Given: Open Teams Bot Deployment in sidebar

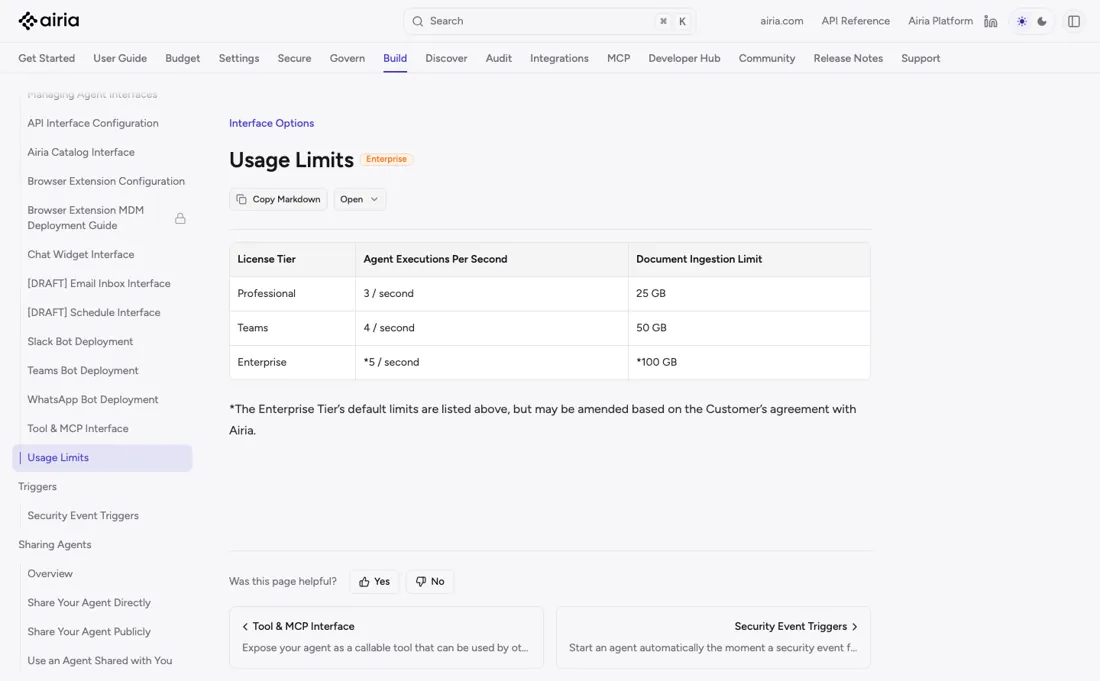Looking at the screenshot, I should click(83, 370).
